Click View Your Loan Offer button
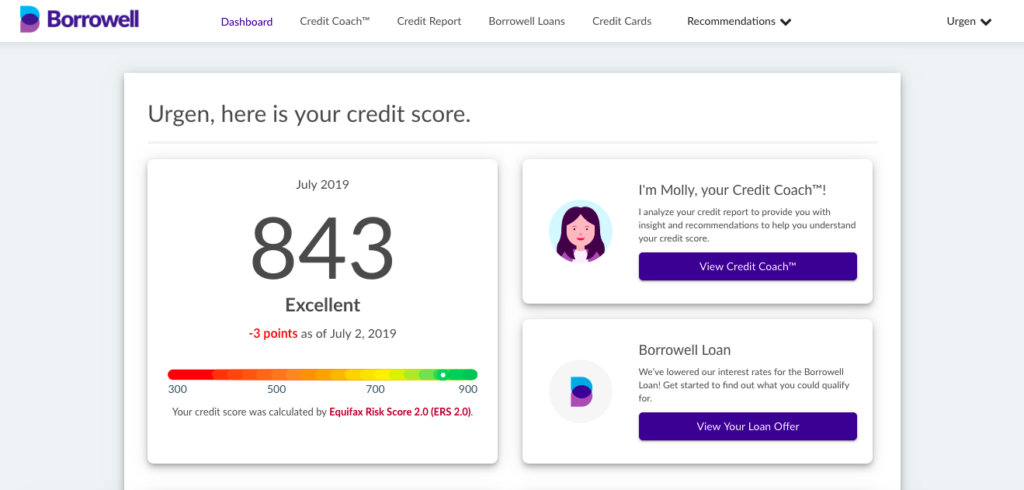The height and width of the screenshot is (490, 1024). (x=748, y=427)
